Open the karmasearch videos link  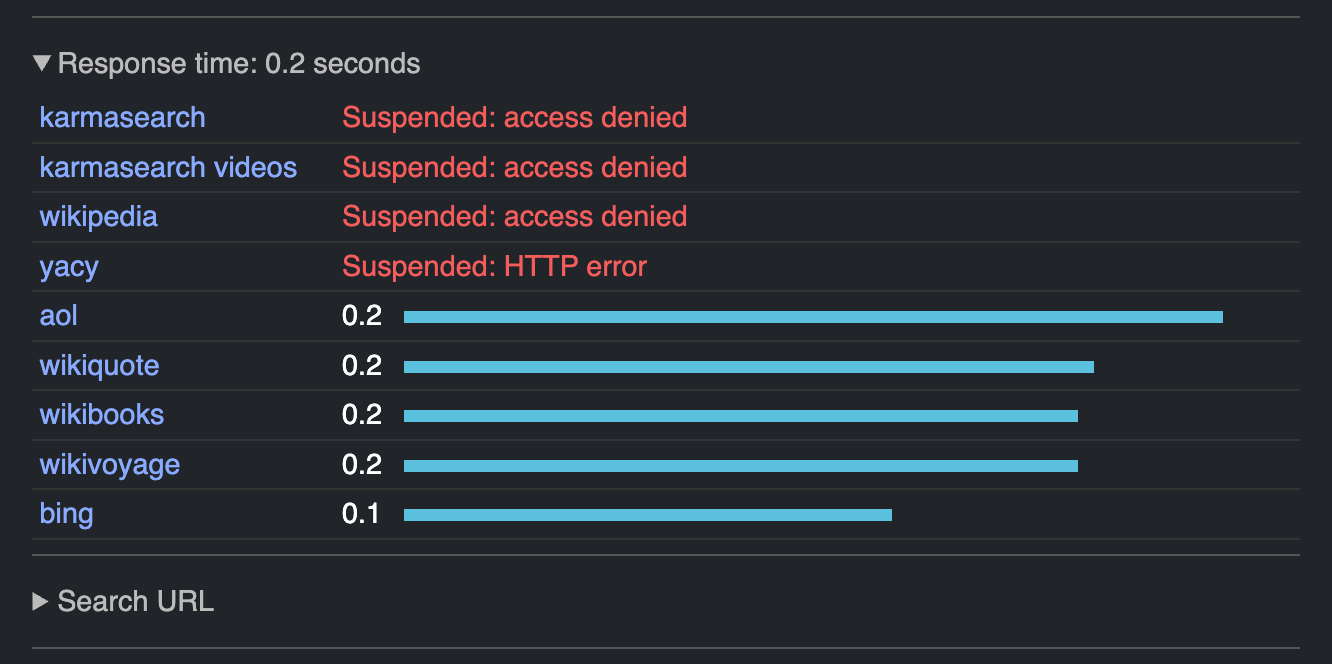pos(168,167)
